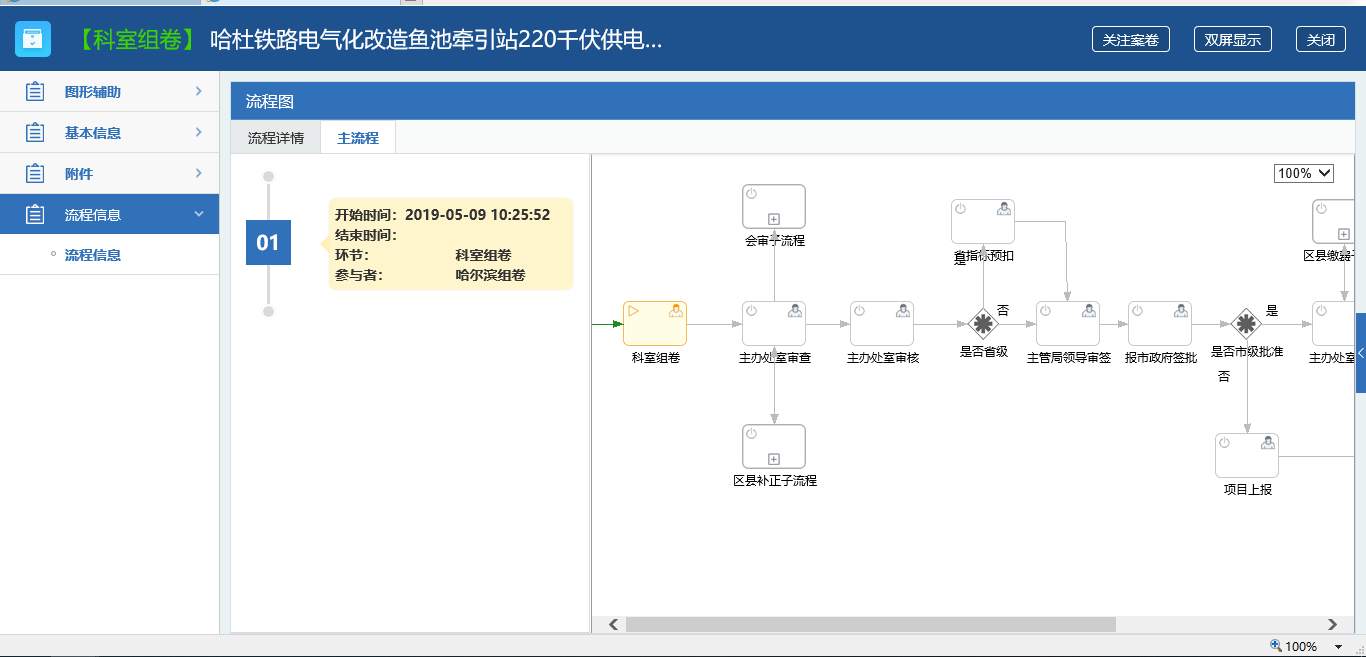Click the 是否市级批准 gateway diamond

tap(1246, 324)
